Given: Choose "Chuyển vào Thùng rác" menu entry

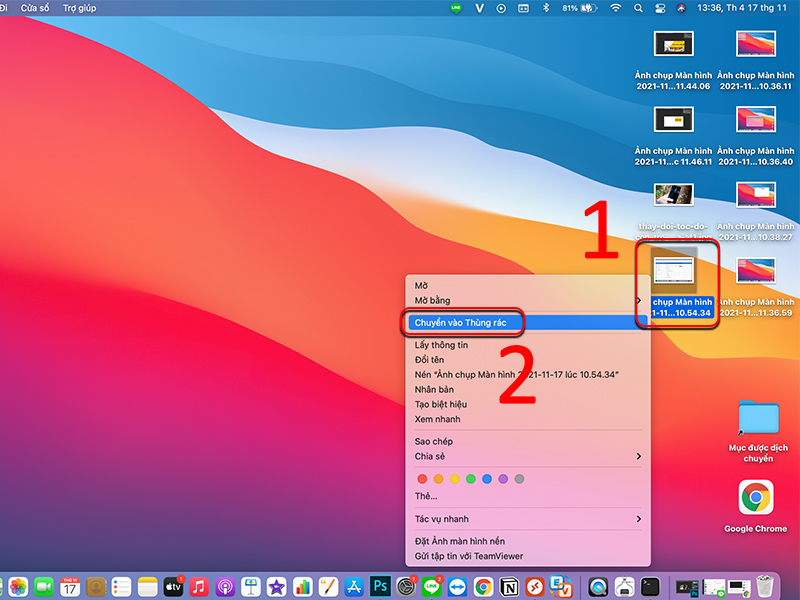Looking at the screenshot, I should (x=461, y=323).
